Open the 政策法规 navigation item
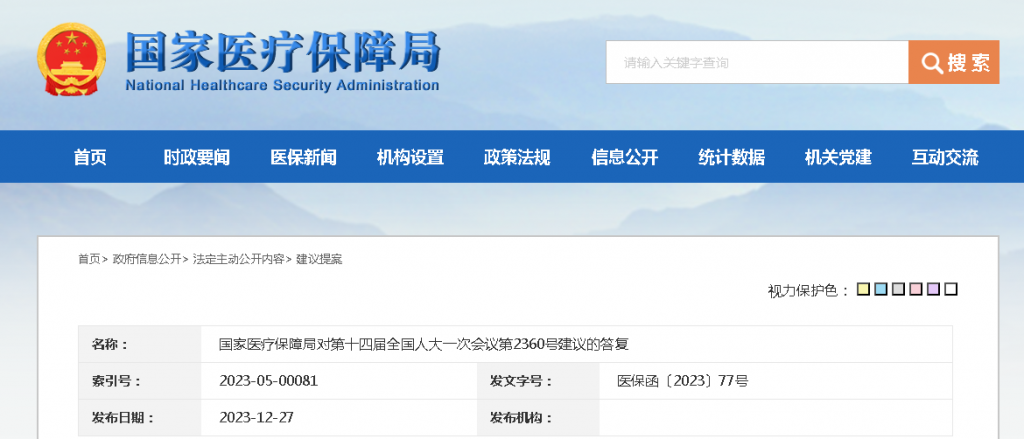 click(x=517, y=157)
